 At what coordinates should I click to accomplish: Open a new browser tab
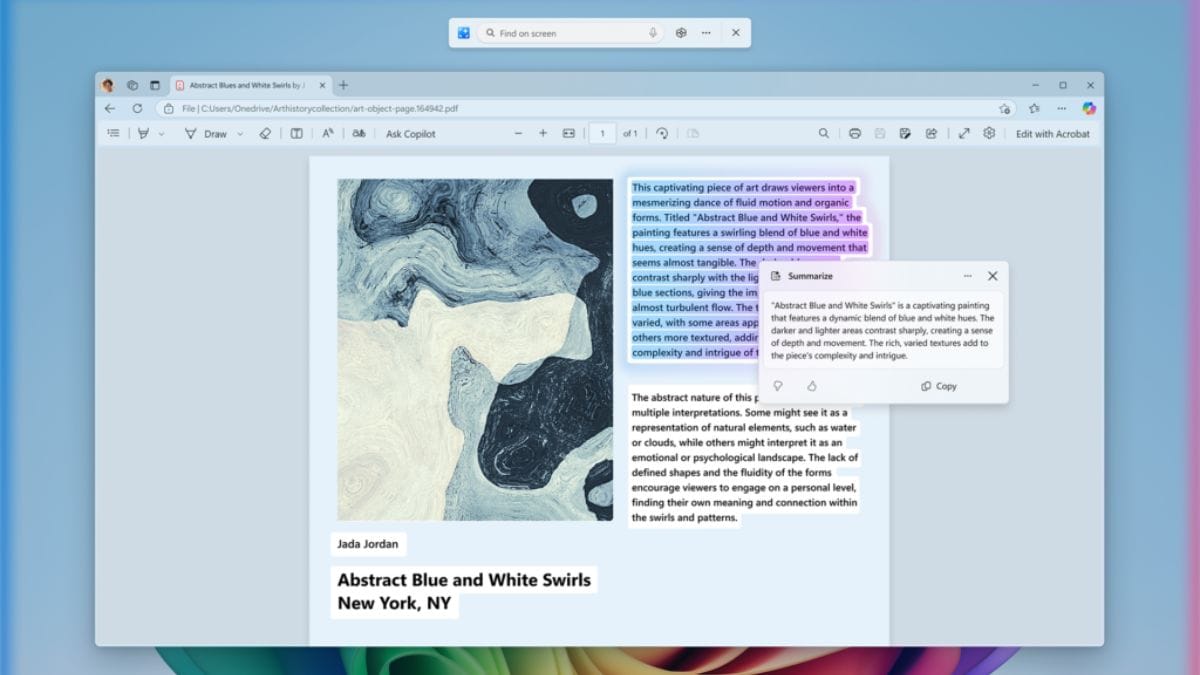(x=343, y=85)
